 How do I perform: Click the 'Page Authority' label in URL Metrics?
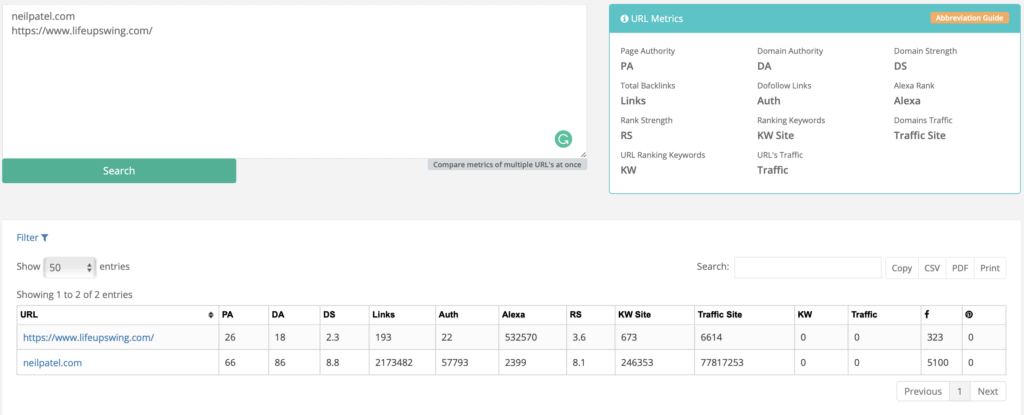click(x=648, y=51)
